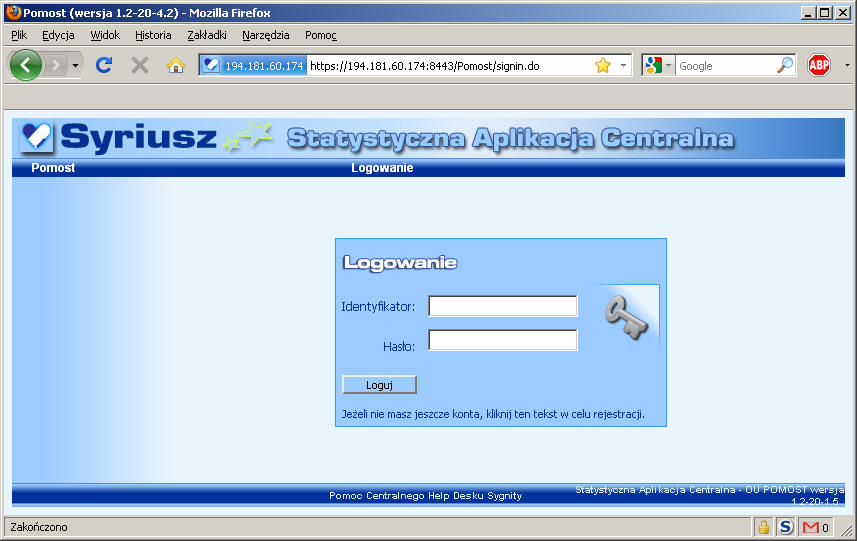Minimize the Firefox window
This screenshot has width=857, height=541.
pos(809,13)
